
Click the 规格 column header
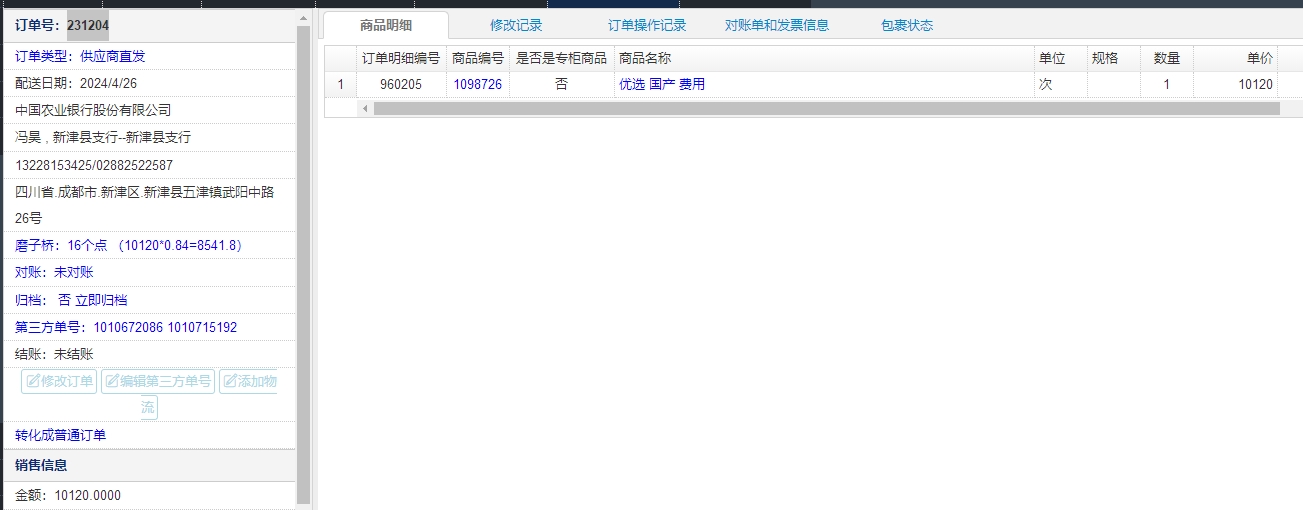[x=1113, y=58]
